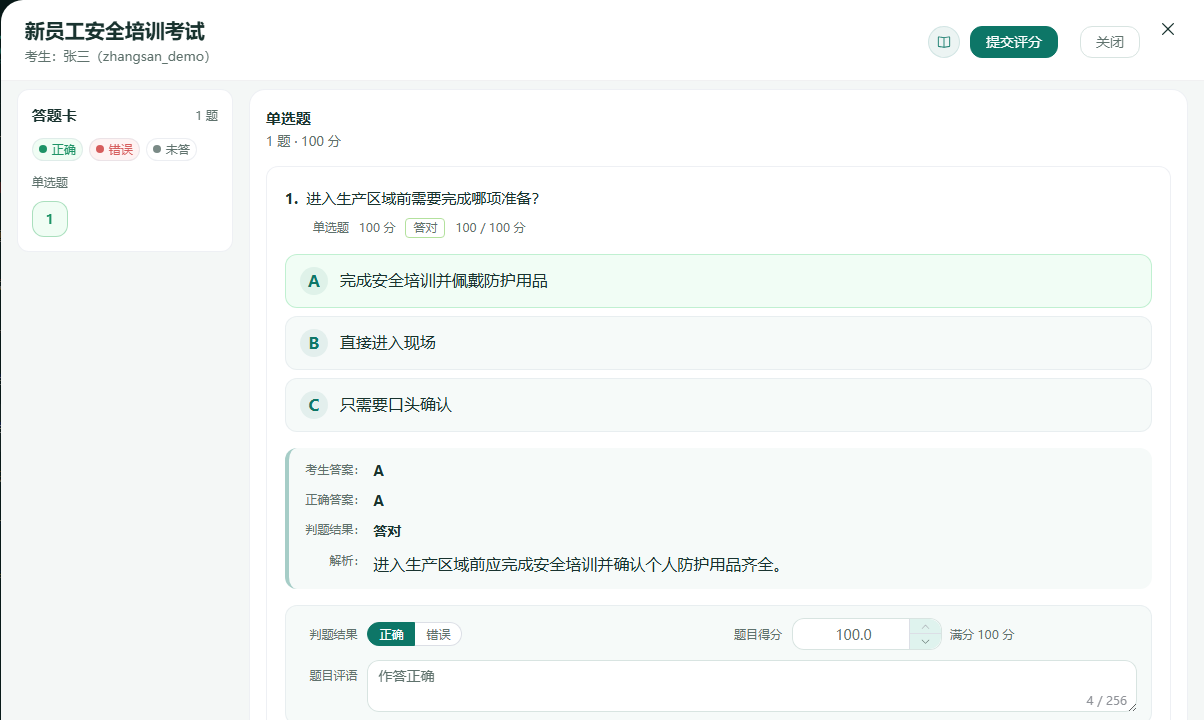The image size is (1204, 720).
Task: Click the 正确答案 value A
Action: pyautogui.click(x=378, y=500)
